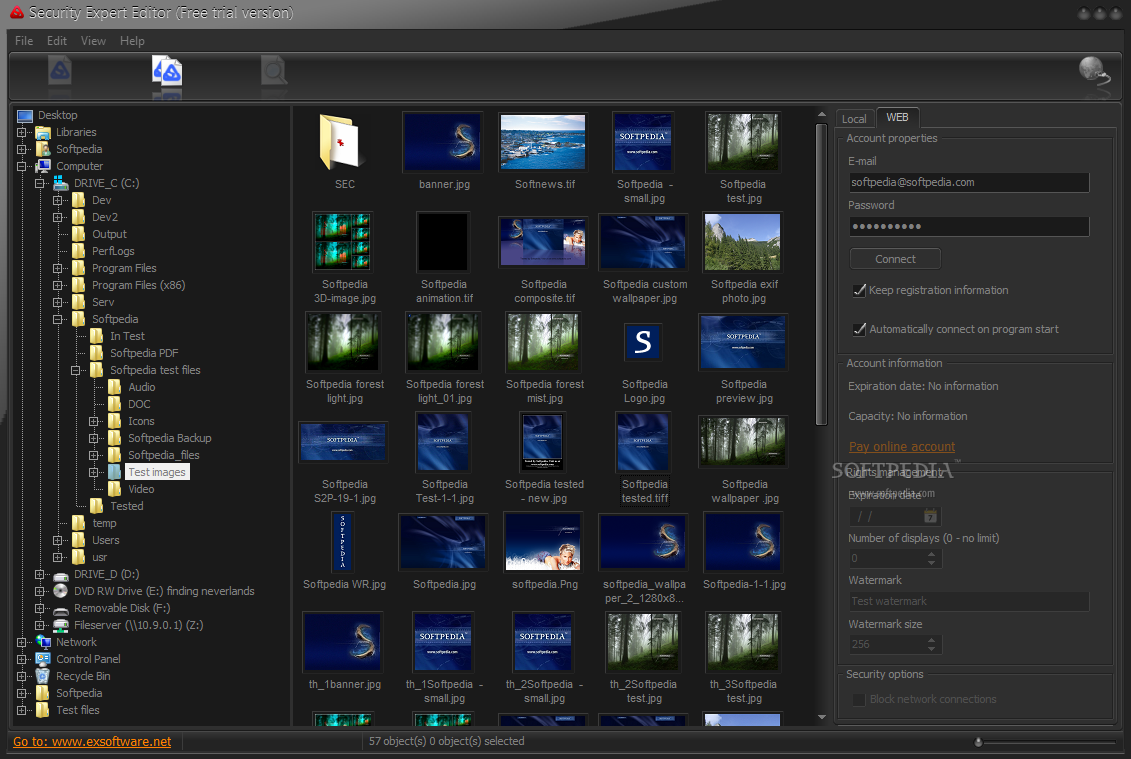Select Softpedia Logo.jpg thumbnail
The width and height of the screenshot is (1131, 759).
coord(643,342)
